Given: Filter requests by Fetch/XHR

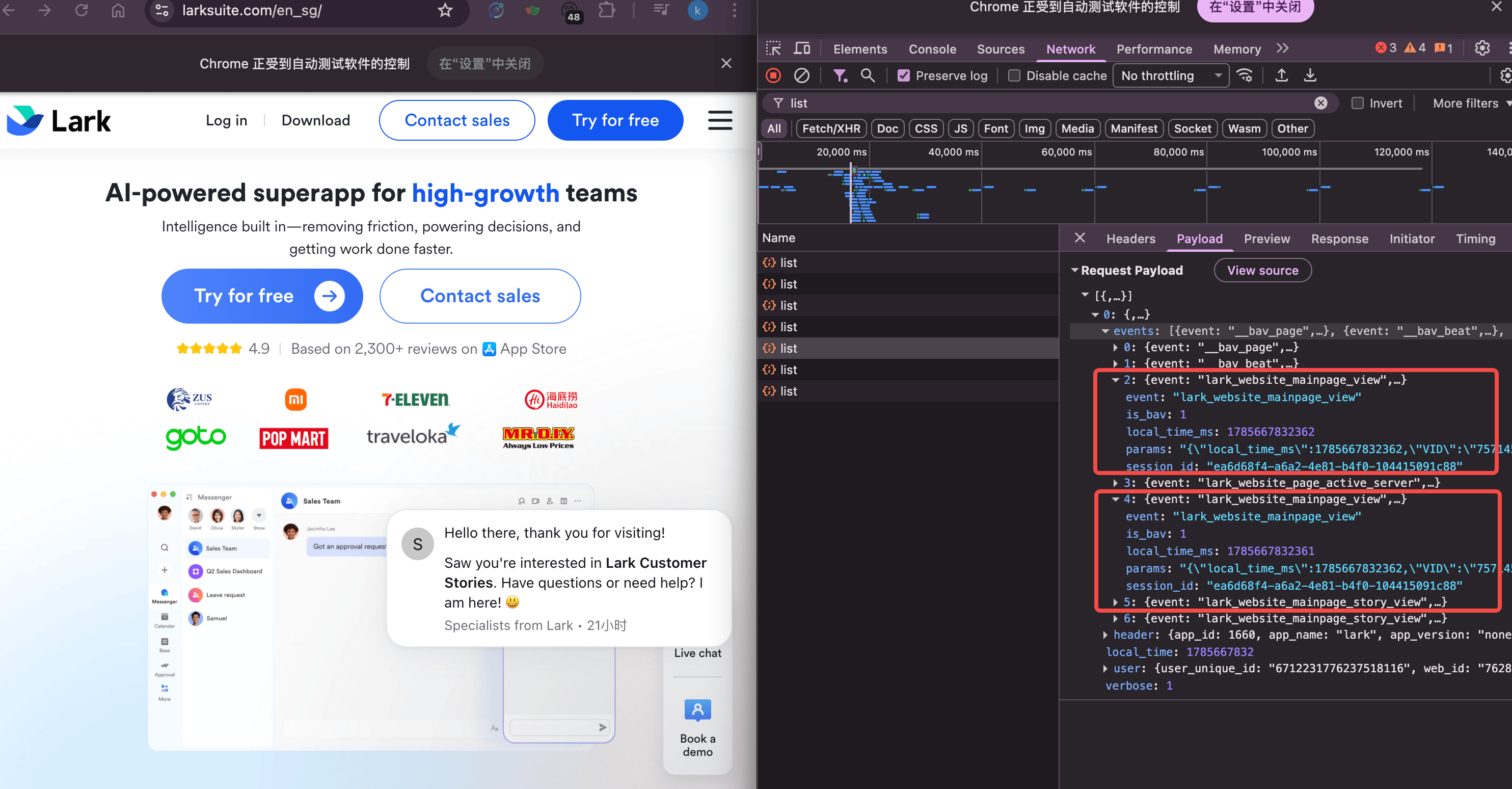Looking at the screenshot, I should point(830,128).
